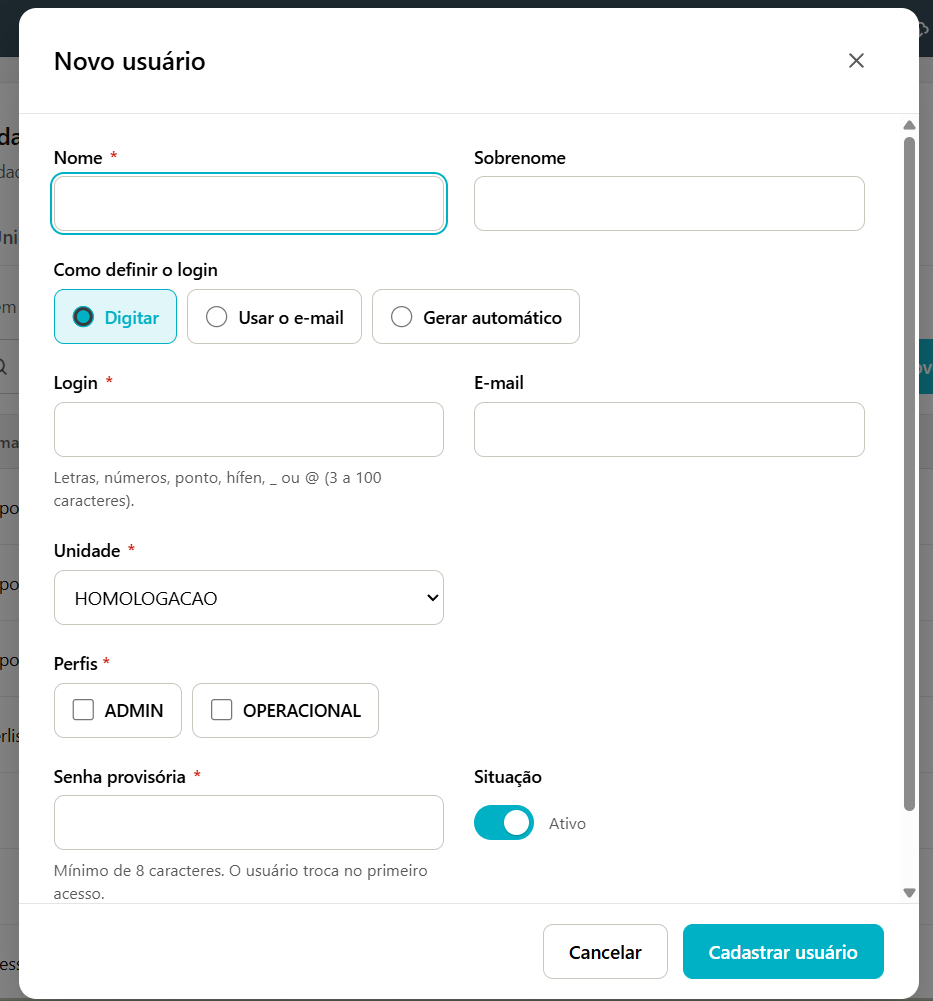The image size is (933, 1001).
Task: Click the scrollbar down arrow
Action: pos(909,892)
